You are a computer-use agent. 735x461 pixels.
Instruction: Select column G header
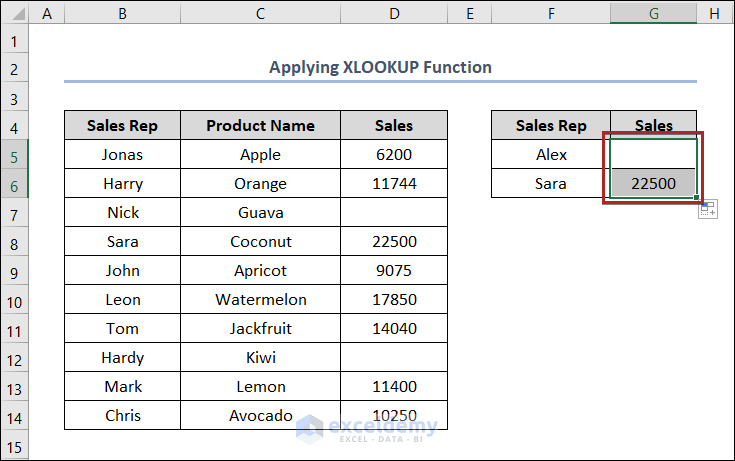pyautogui.click(x=653, y=13)
